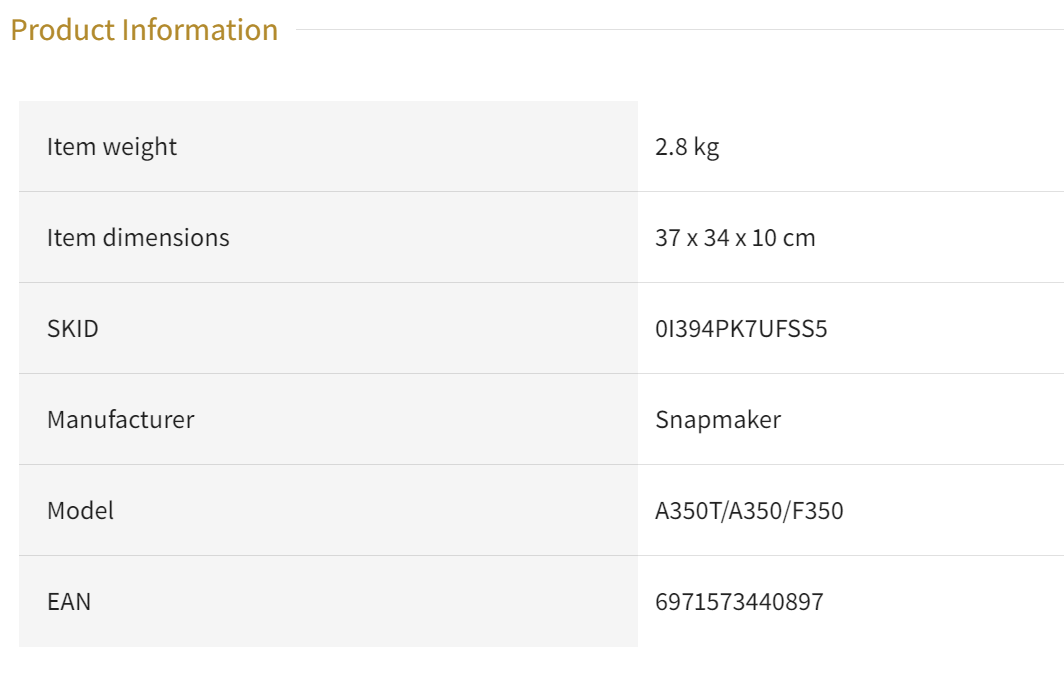Click the 'cm' unit text
1064x687 pixels.
[799, 238]
